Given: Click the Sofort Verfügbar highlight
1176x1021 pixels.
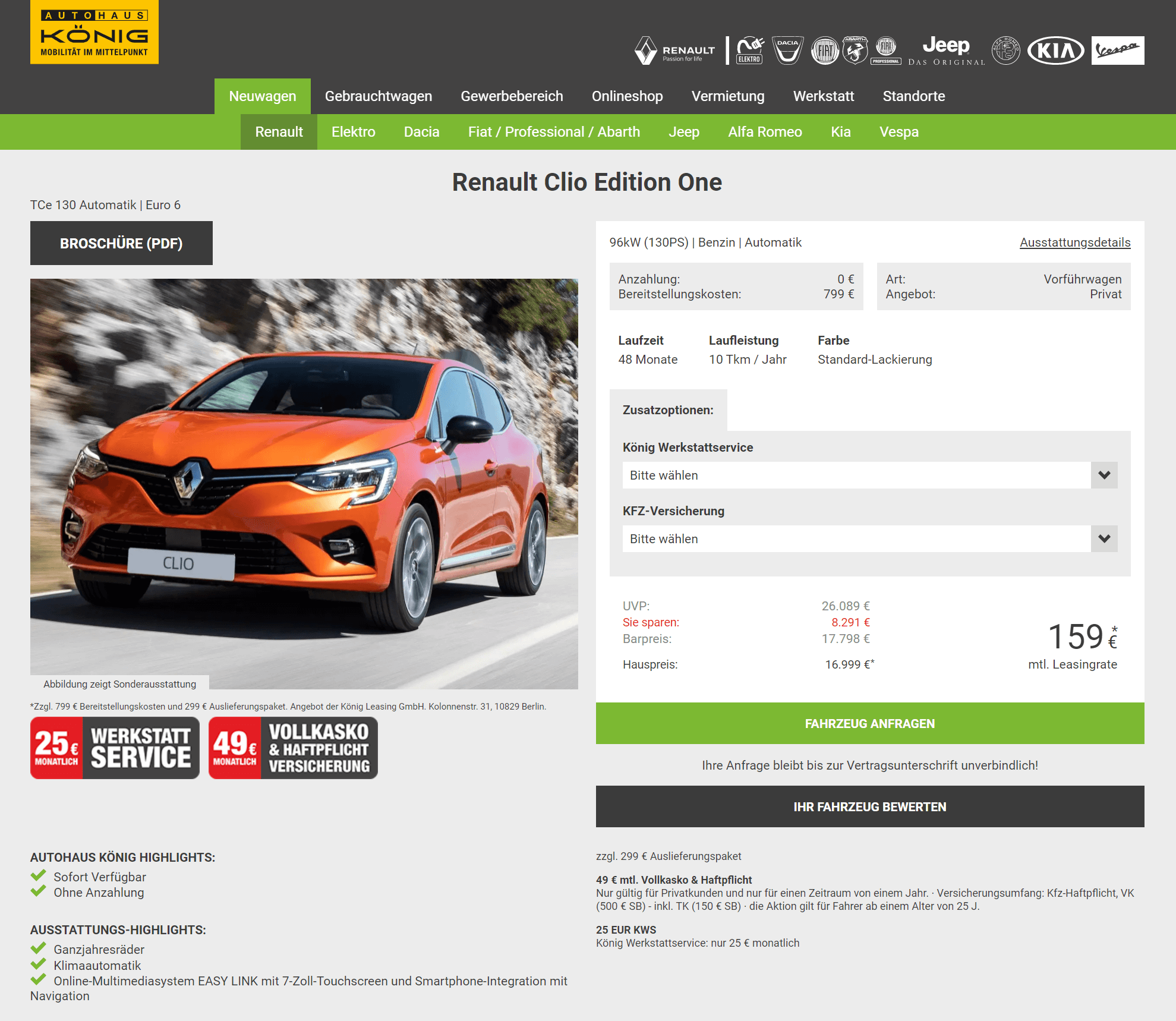Looking at the screenshot, I should [x=100, y=877].
